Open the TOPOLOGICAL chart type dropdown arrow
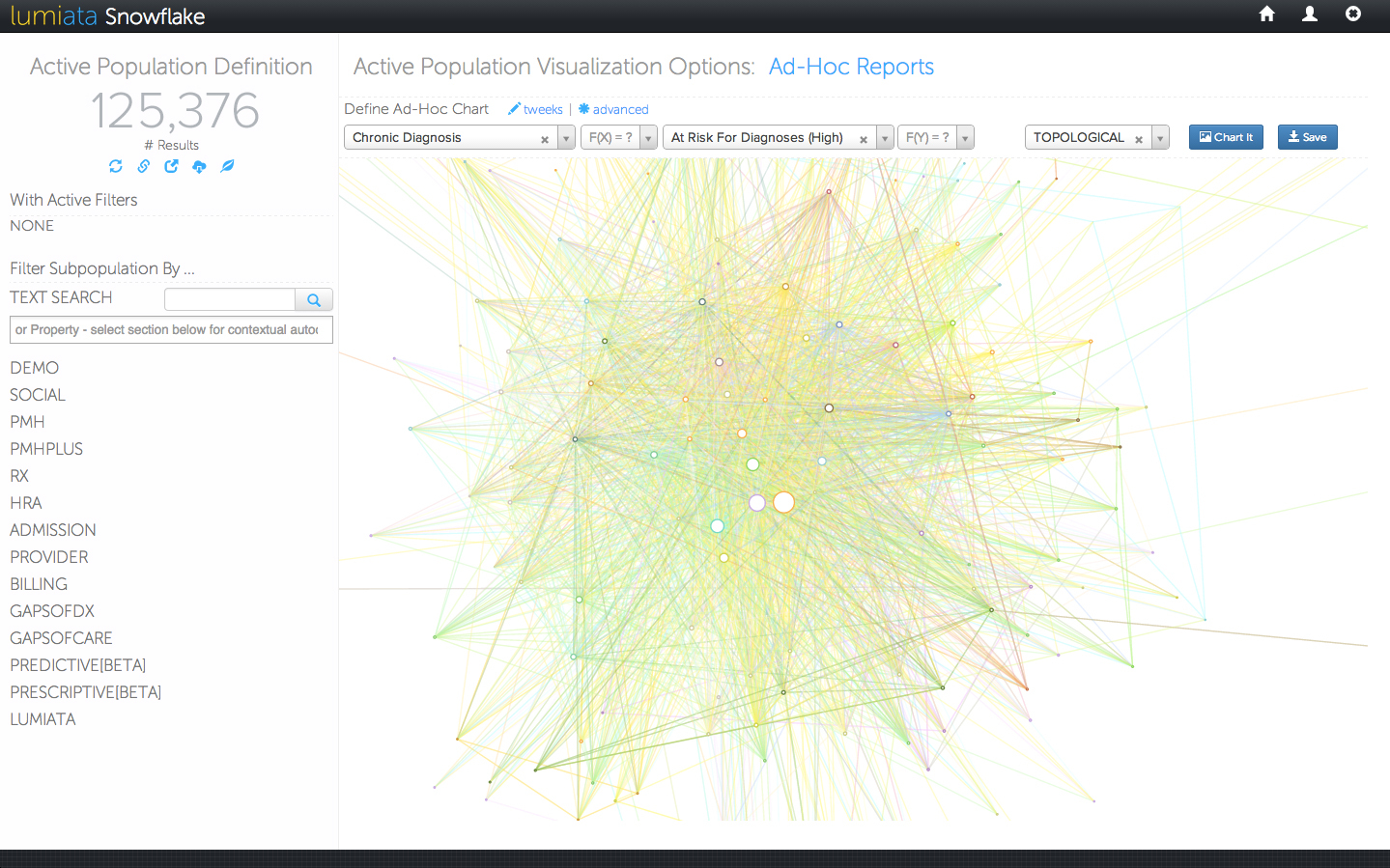 [1160, 138]
